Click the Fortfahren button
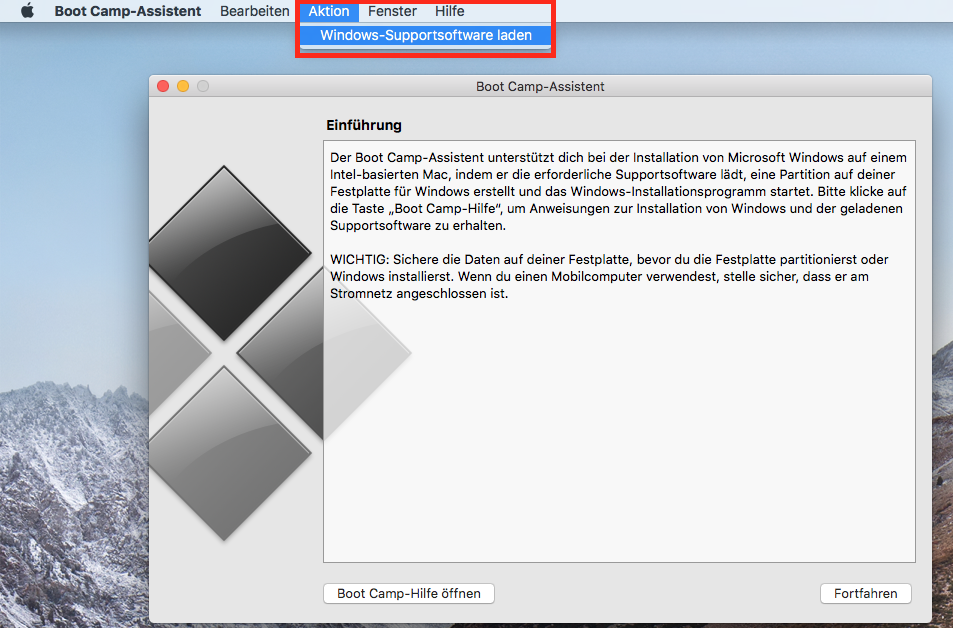Image resolution: width=953 pixels, height=628 pixels. [865, 593]
